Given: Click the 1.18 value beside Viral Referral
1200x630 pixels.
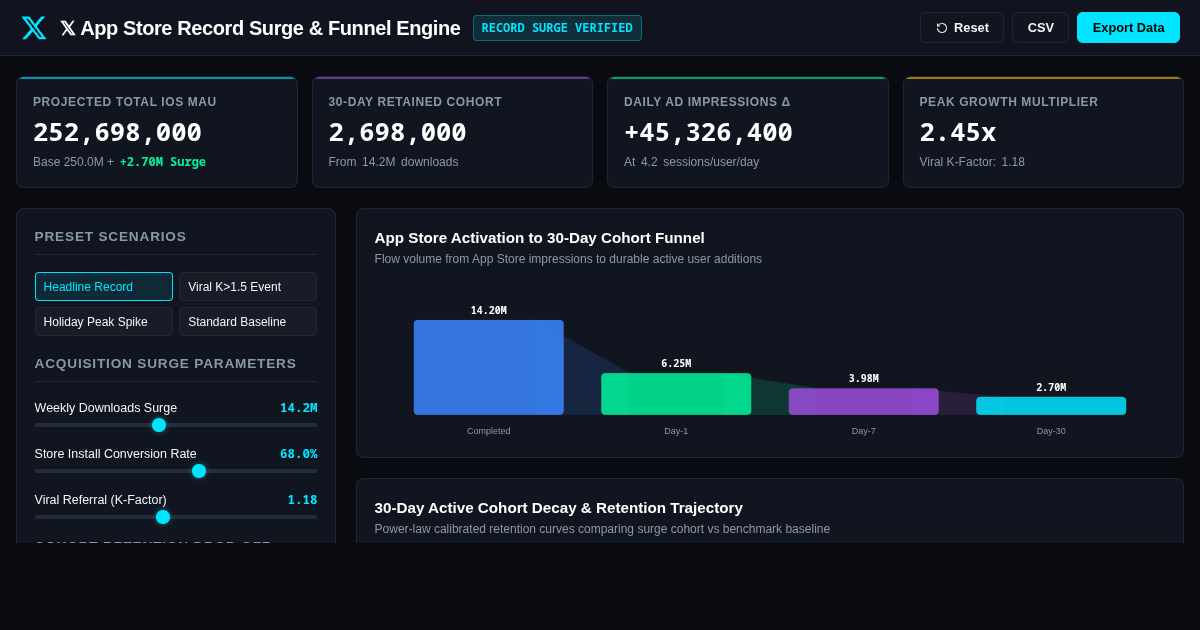Looking at the screenshot, I should coord(302,500).
